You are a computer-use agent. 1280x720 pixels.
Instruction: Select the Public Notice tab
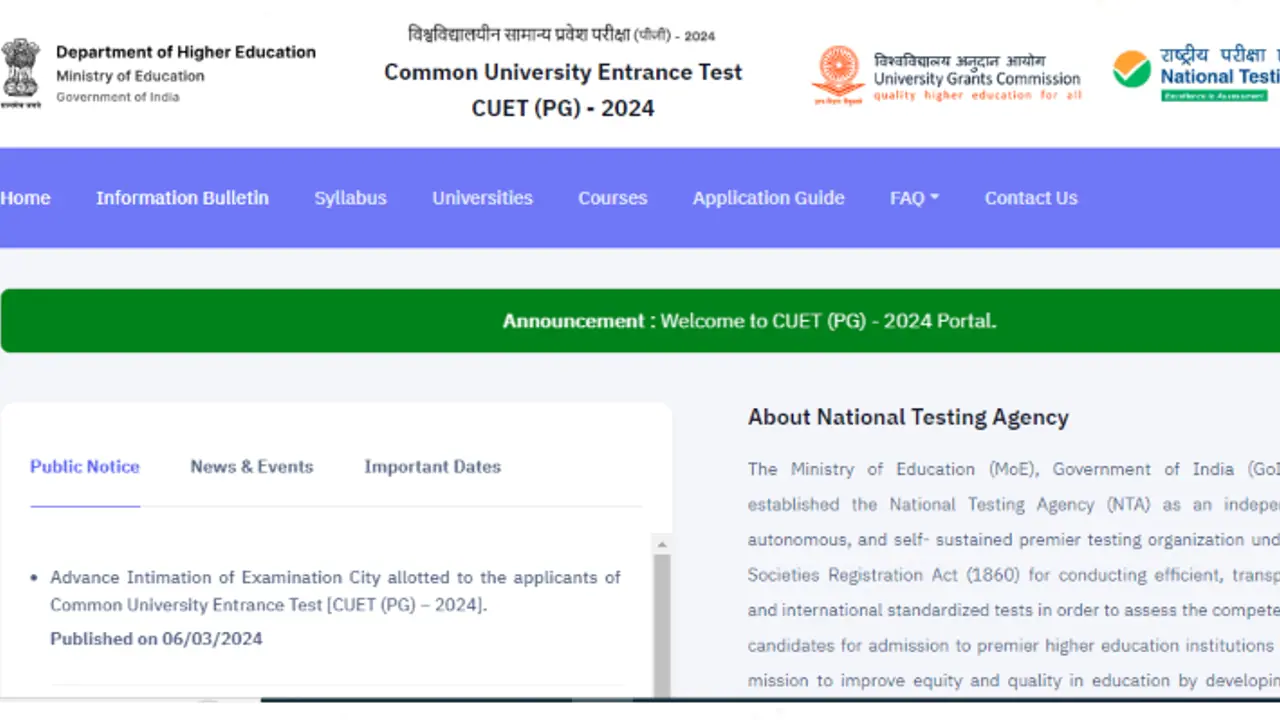pyautogui.click(x=84, y=466)
